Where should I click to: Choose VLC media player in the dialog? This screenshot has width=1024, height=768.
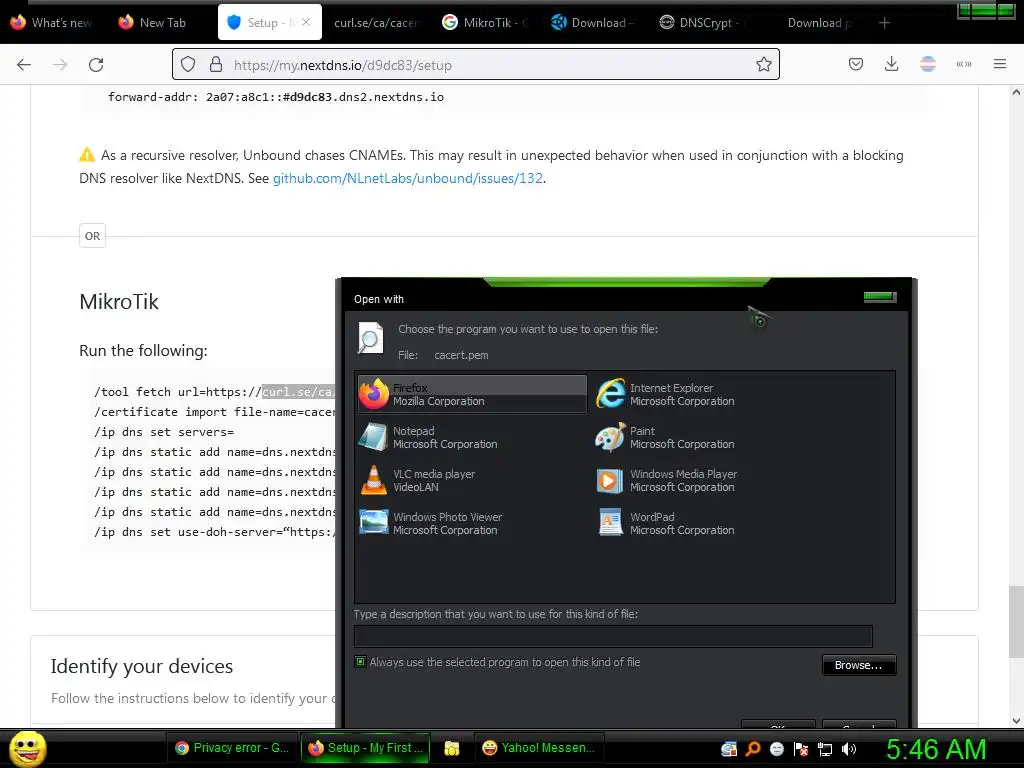click(418, 480)
